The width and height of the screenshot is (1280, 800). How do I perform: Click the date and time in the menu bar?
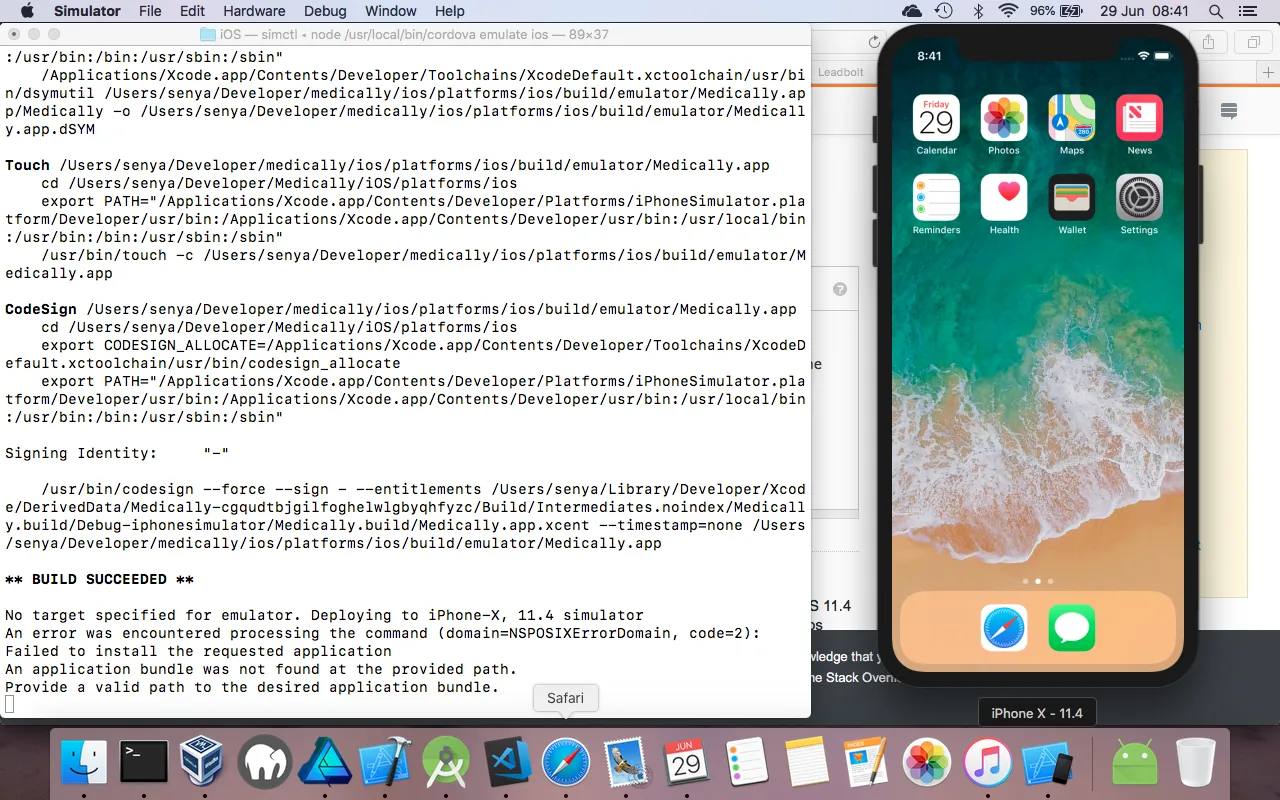(1144, 11)
